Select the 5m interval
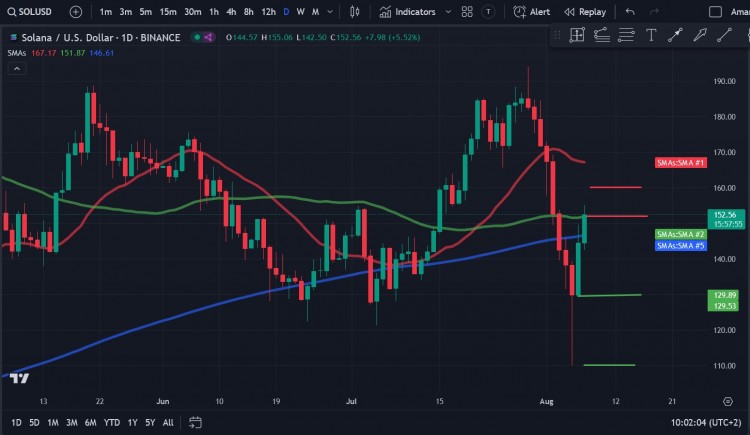750x435 pixels. click(145, 11)
